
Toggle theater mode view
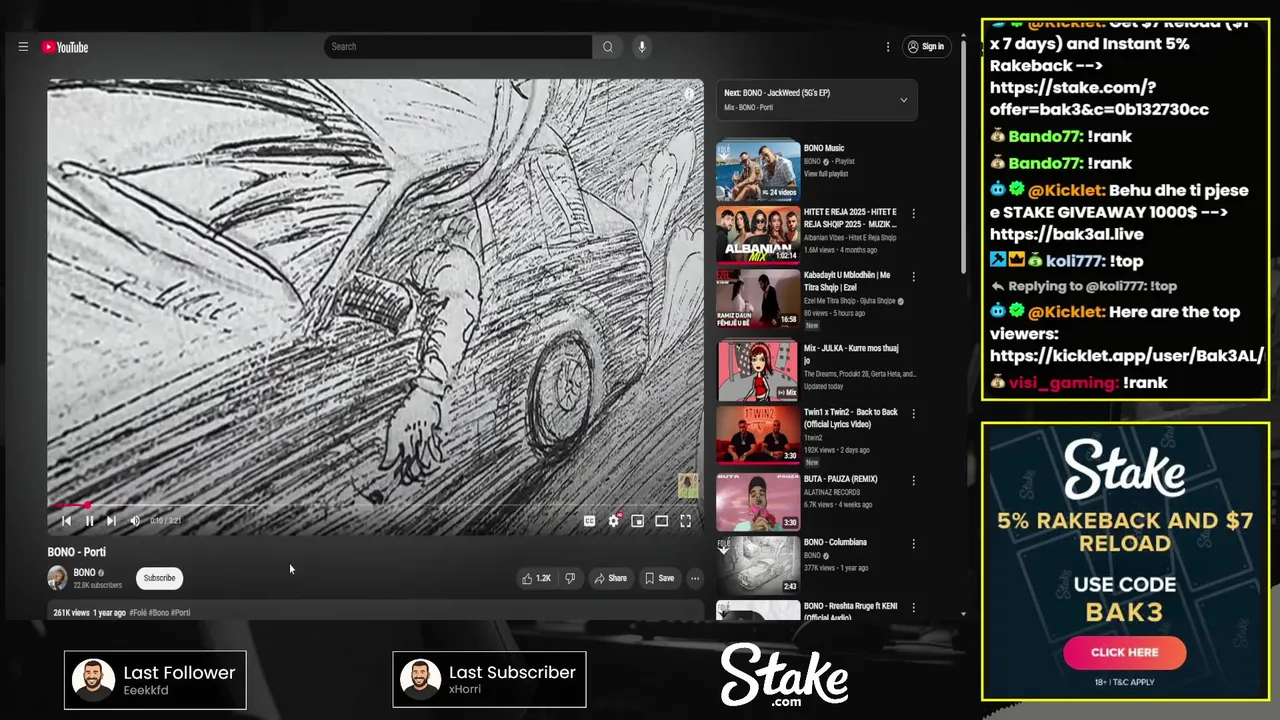(x=661, y=521)
